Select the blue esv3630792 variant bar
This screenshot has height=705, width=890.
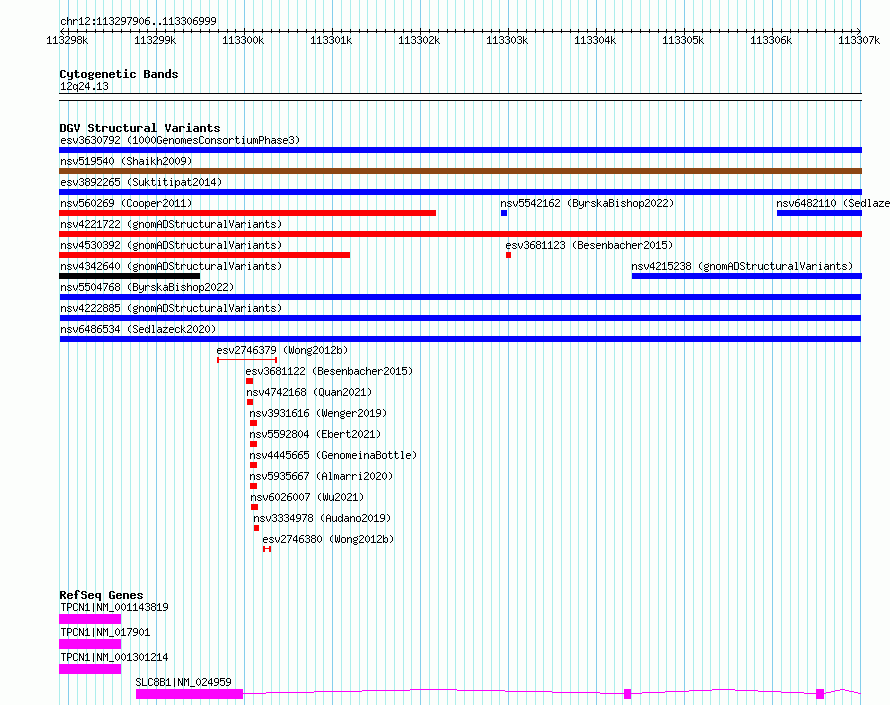[460, 150]
